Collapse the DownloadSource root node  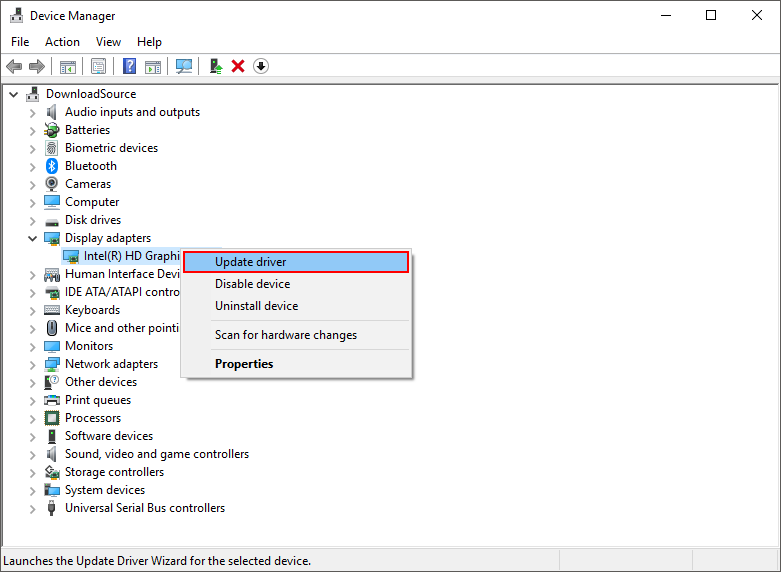coord(14,94)
